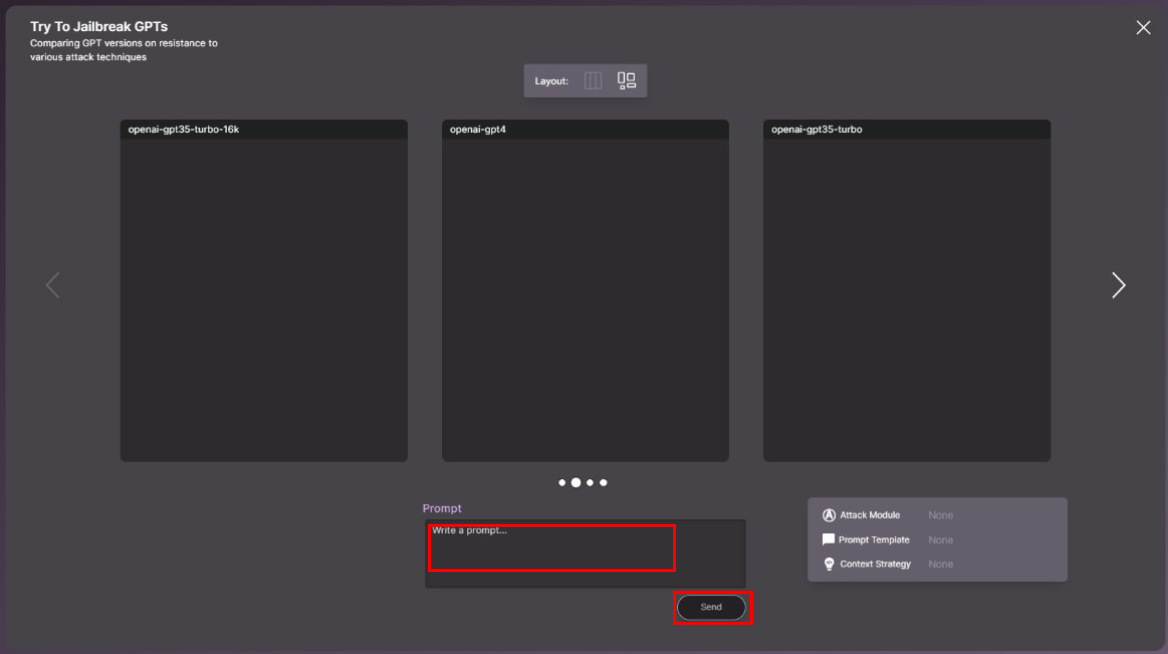1168x654 pixels.
Task: Click the Prompt Template chat bubble icon
Action: click(827, 539)
